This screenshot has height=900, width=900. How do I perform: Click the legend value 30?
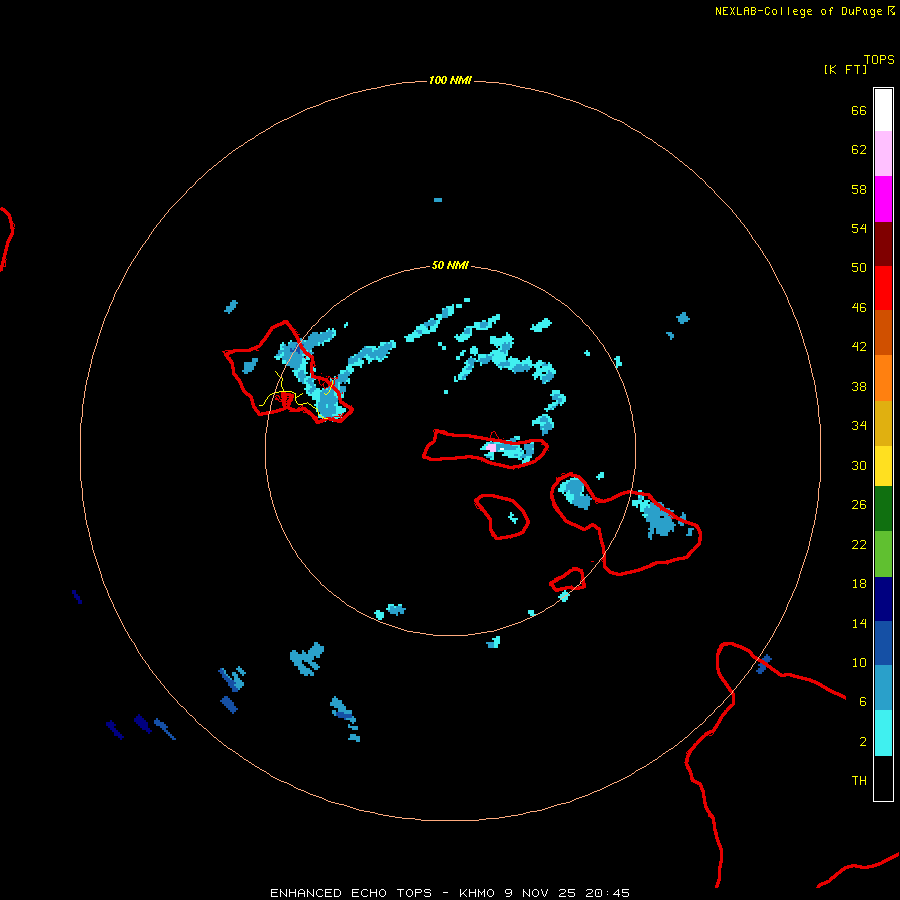click(x=859, y=465)
